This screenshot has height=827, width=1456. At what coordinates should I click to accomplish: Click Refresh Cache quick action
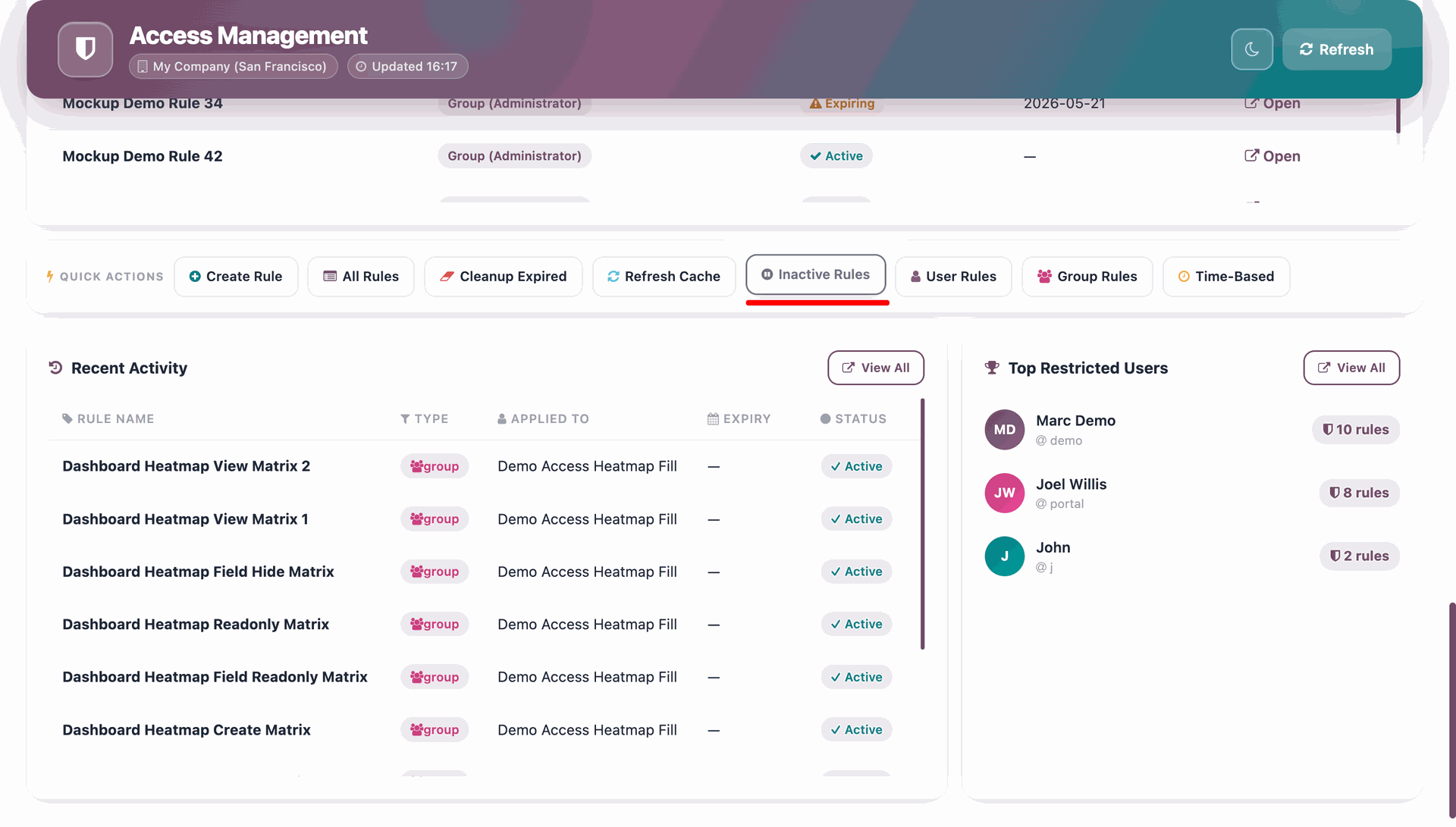coord(664,277)
